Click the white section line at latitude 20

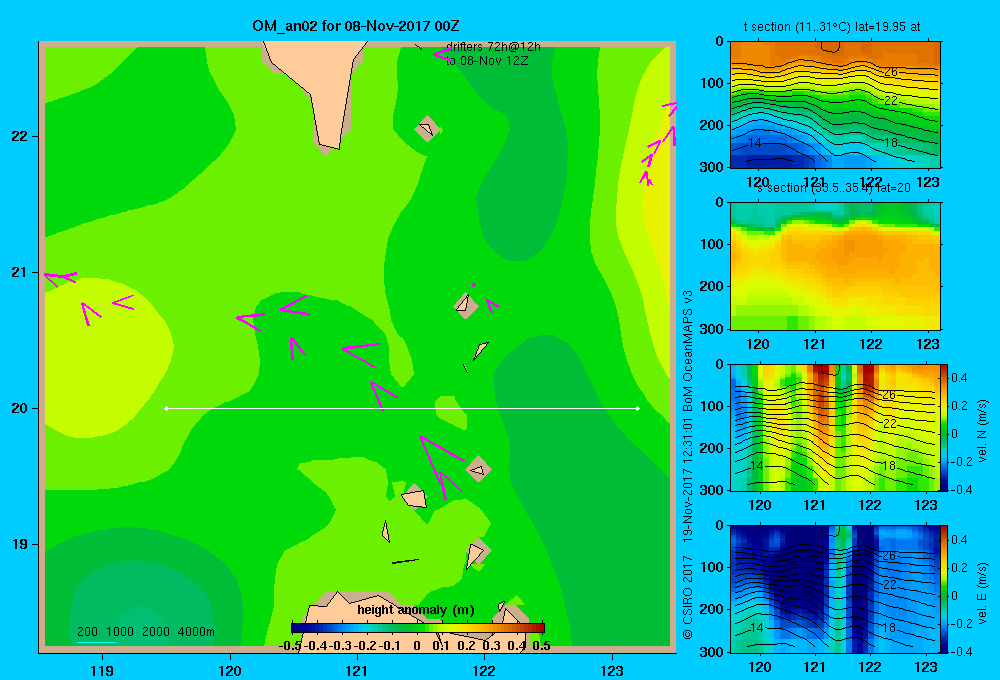coord(402,408)
